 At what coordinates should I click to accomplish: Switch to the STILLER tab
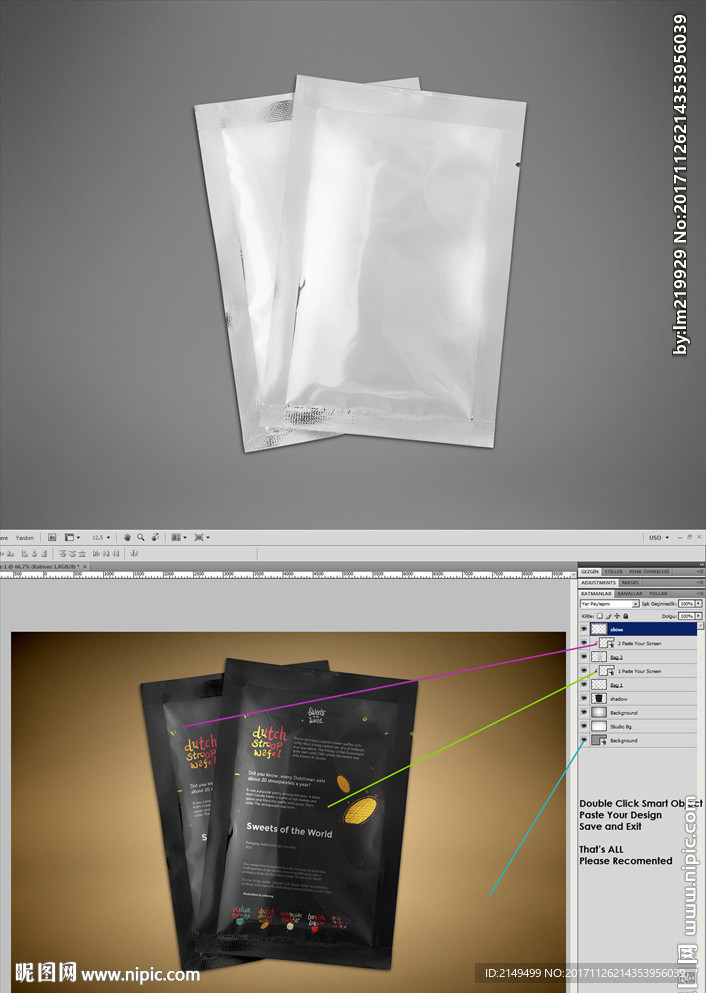(x=613, y=571)
